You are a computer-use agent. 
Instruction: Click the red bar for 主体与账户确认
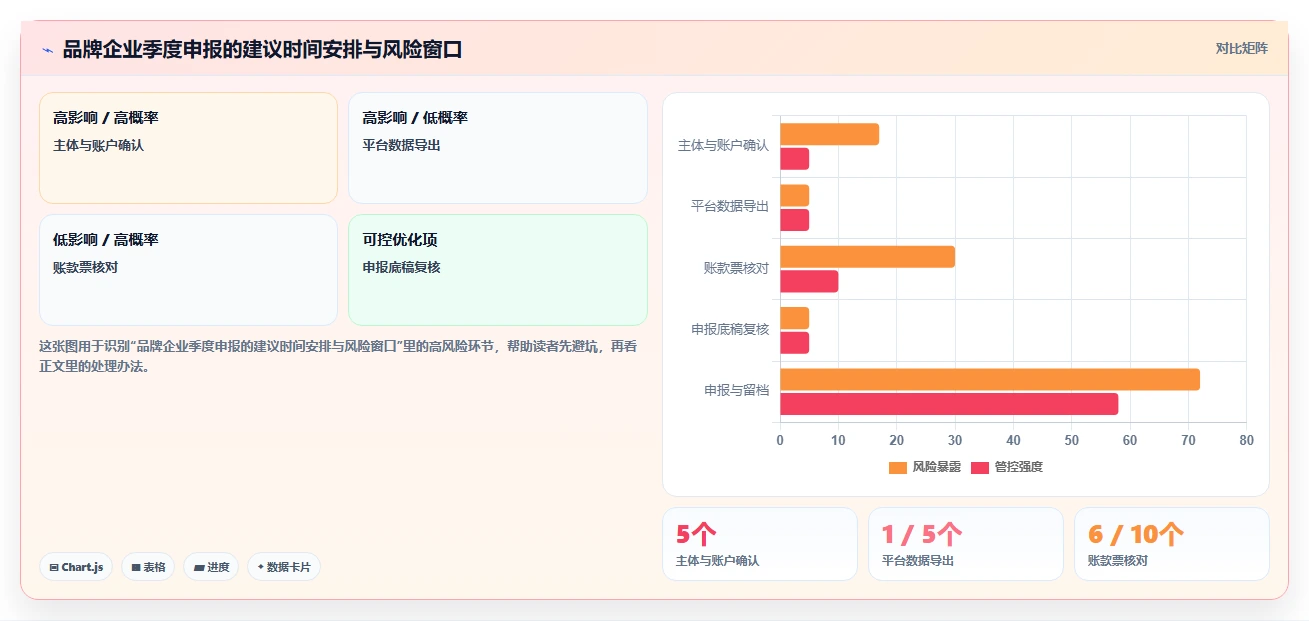point(795,159)
